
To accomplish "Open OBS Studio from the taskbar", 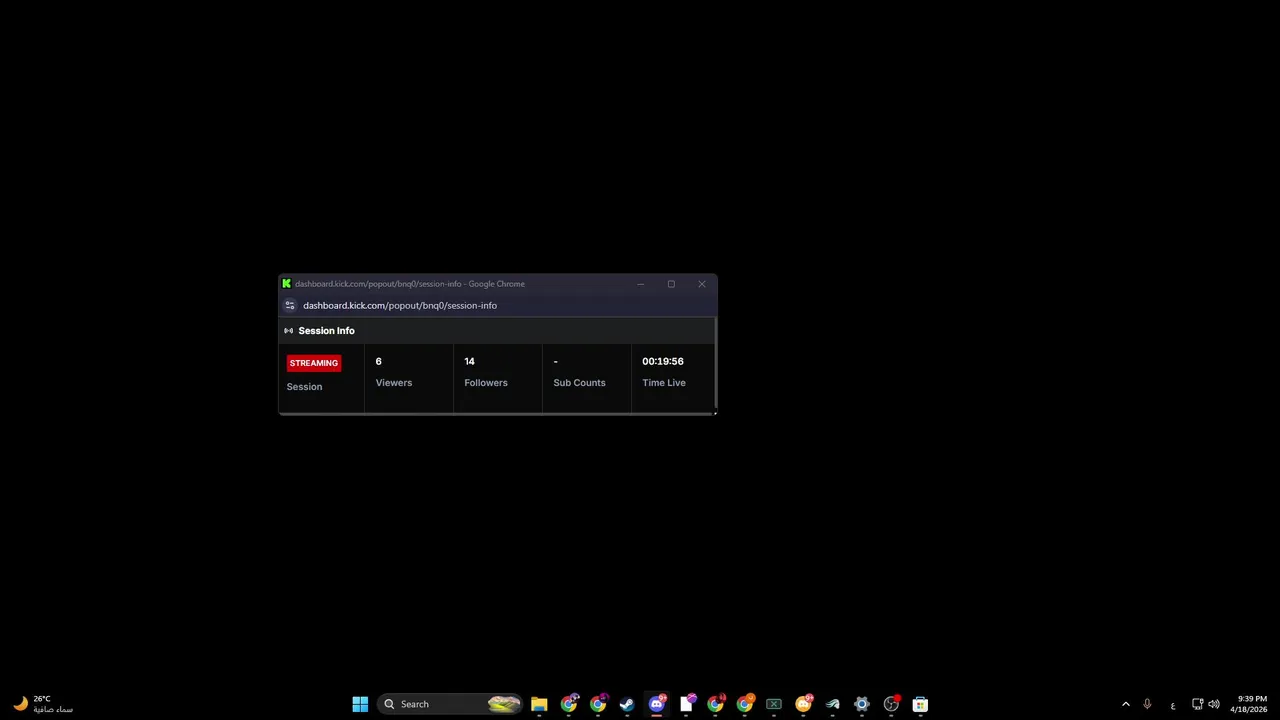I will (891, 704).
